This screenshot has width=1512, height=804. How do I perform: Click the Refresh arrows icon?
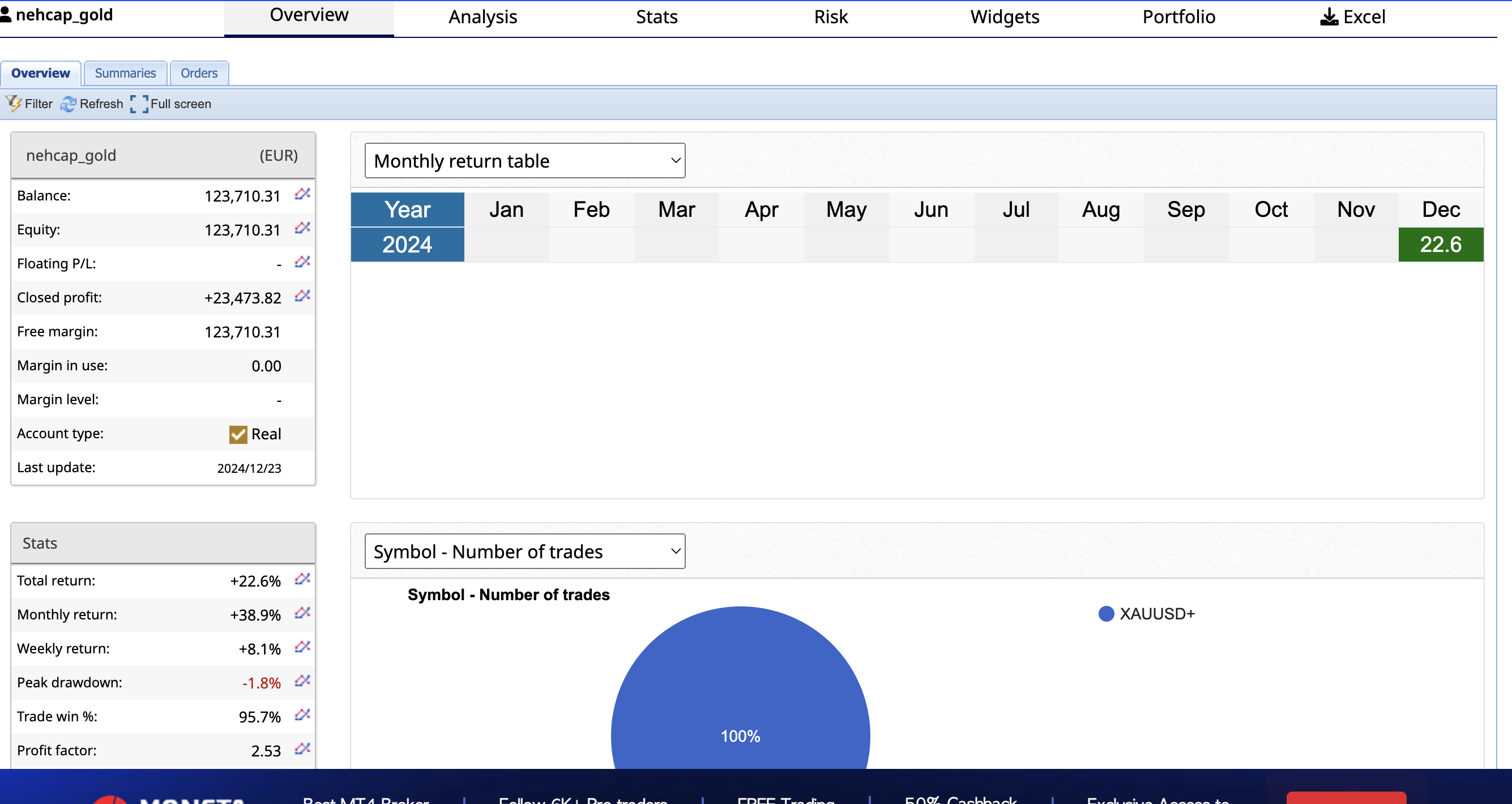[x=69, y=104]
